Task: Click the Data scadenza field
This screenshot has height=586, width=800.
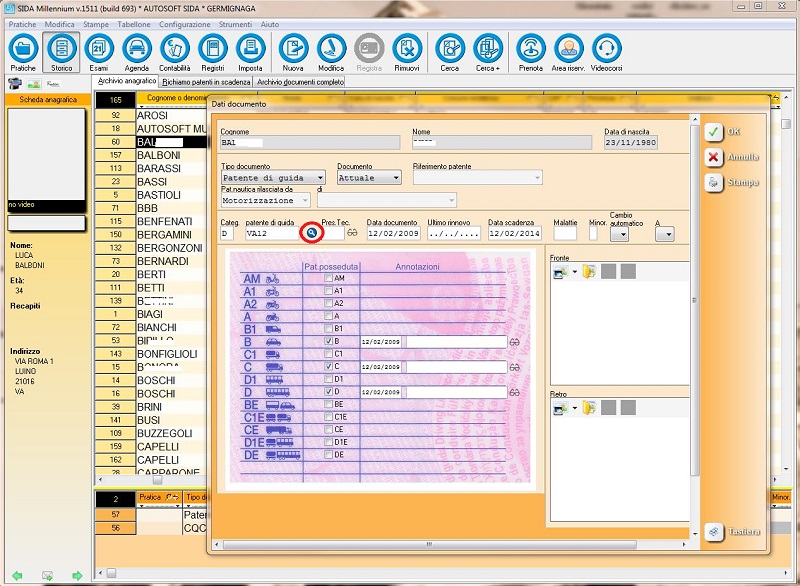Action: [514, 233]
